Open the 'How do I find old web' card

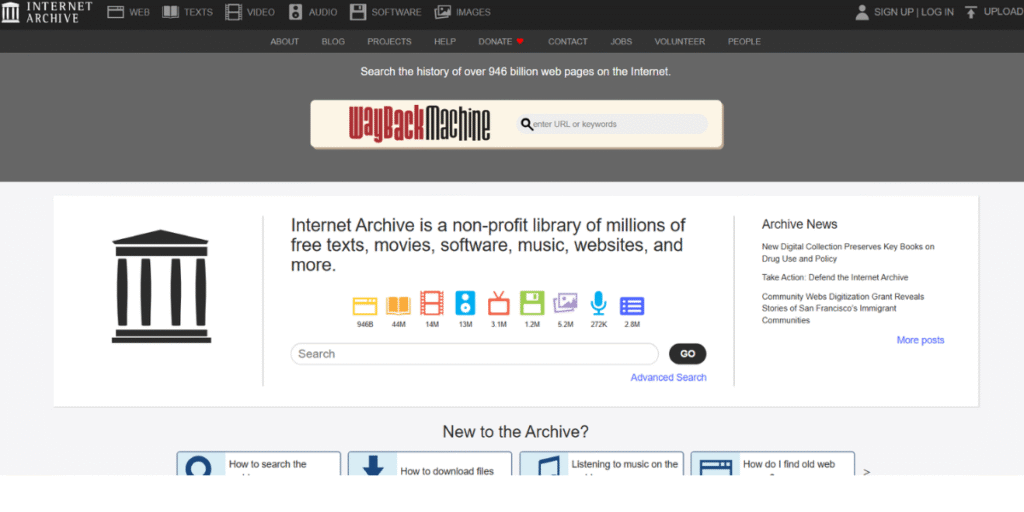coord(773,463)
